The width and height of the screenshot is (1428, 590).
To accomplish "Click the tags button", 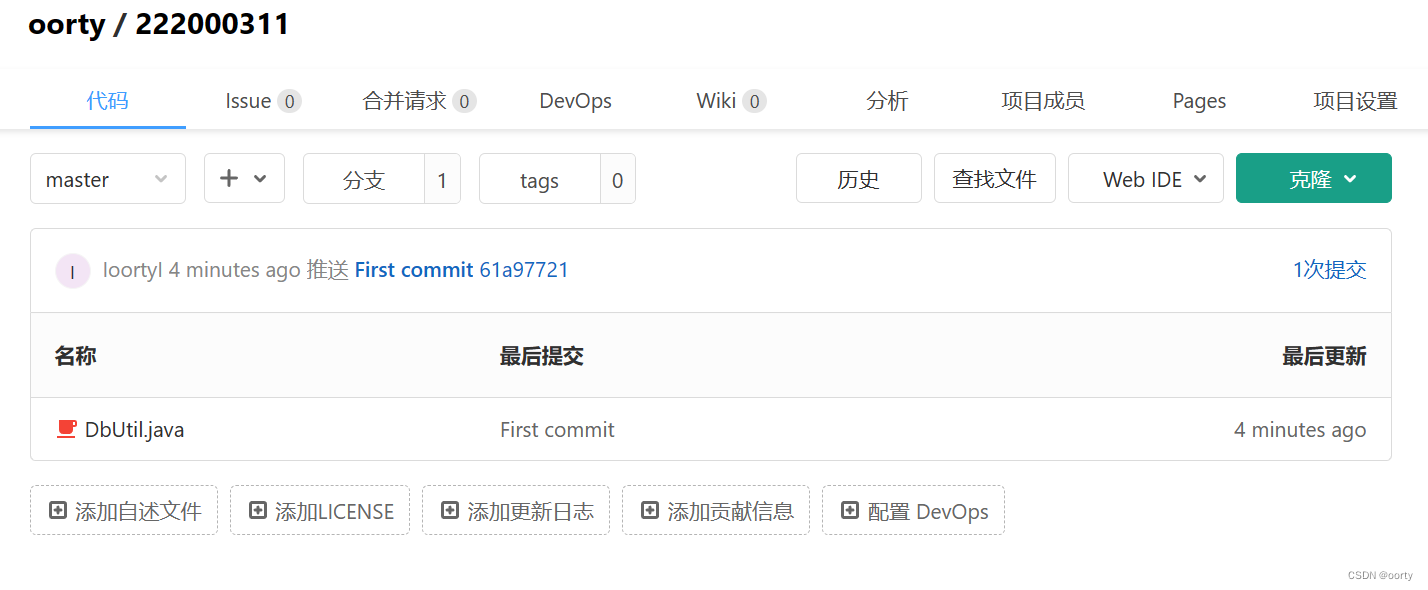I will click(x=540, y=180).
